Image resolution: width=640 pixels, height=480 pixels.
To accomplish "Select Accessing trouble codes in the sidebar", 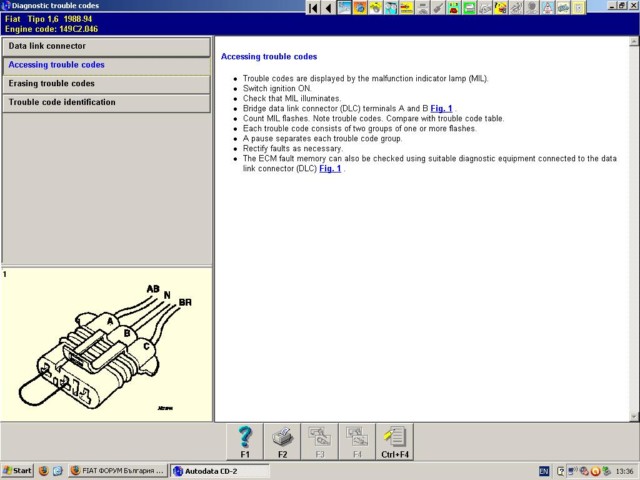I will pyautogui.click(x=106, y=65).
